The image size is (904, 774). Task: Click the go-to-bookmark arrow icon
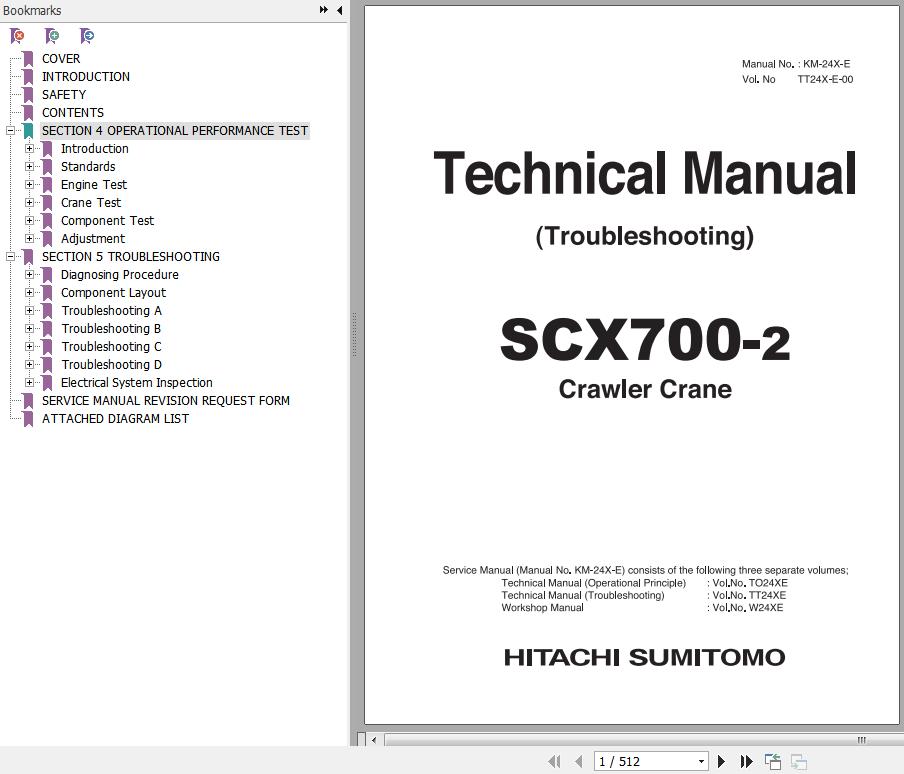click(87, 36)
